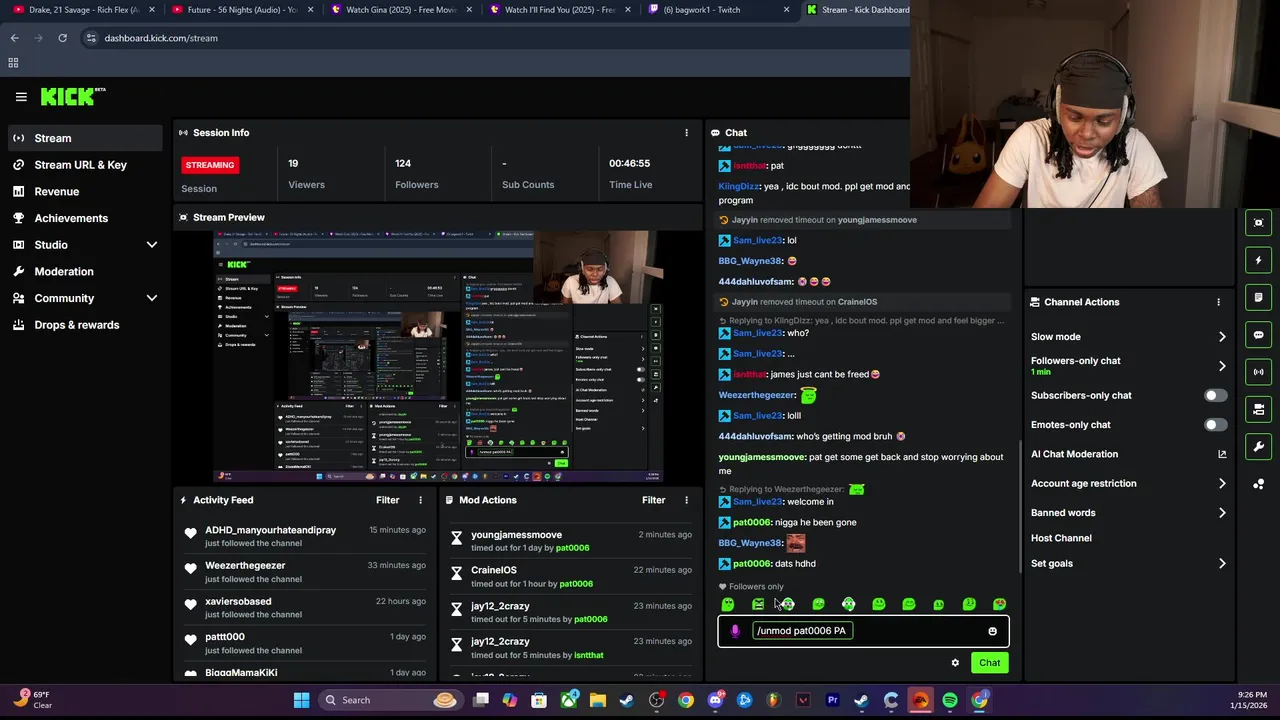Screen dimensions: 1280x720
Task: Open Spotify from the taskbar
Action: point(949,700)
